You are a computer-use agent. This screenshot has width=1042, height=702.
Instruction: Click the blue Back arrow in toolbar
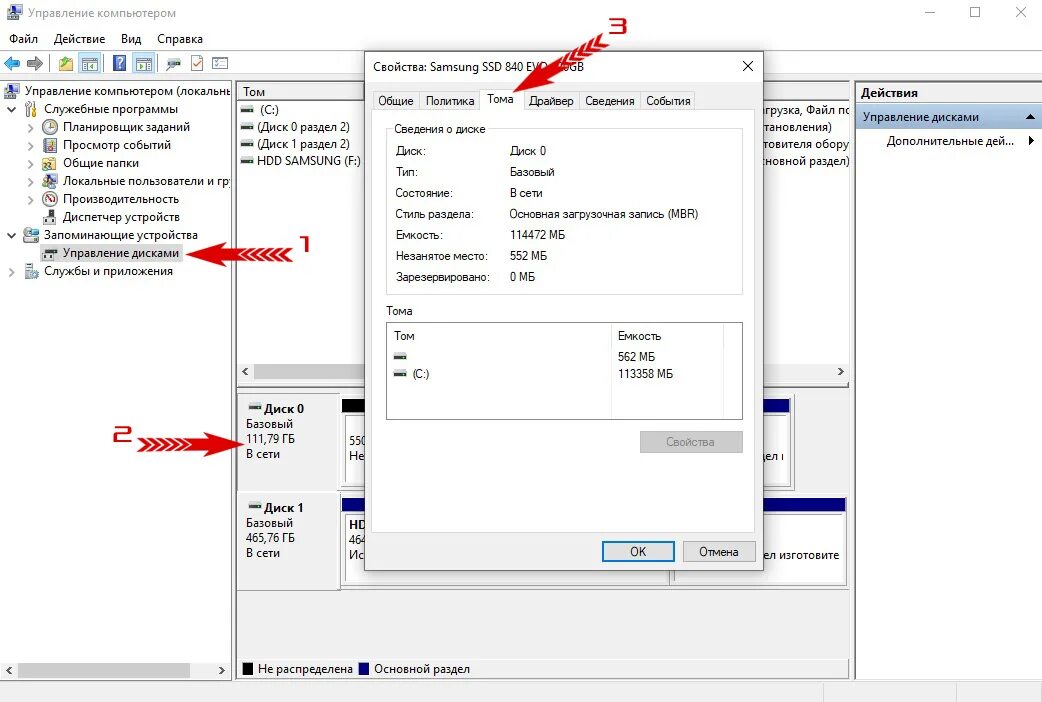tap(12, 64)
